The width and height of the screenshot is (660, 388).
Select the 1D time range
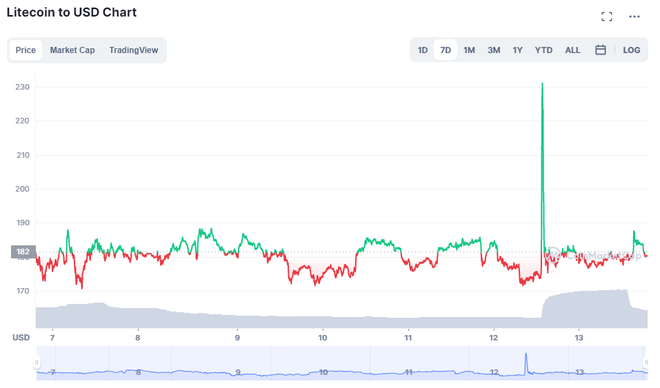[423, 50]
